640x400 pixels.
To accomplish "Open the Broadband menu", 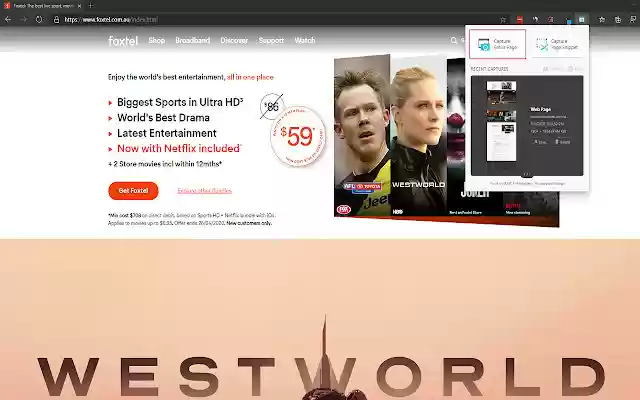I will (193, 40).
